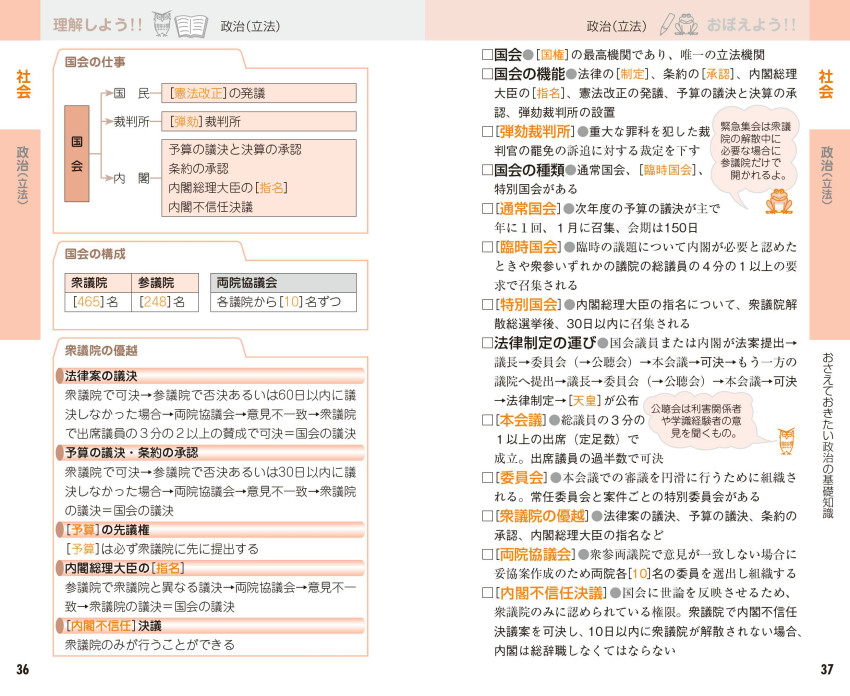Click 政治(立法) title in page 36 header
This screenshot has width=850, height=696.
tap(250, 25)
